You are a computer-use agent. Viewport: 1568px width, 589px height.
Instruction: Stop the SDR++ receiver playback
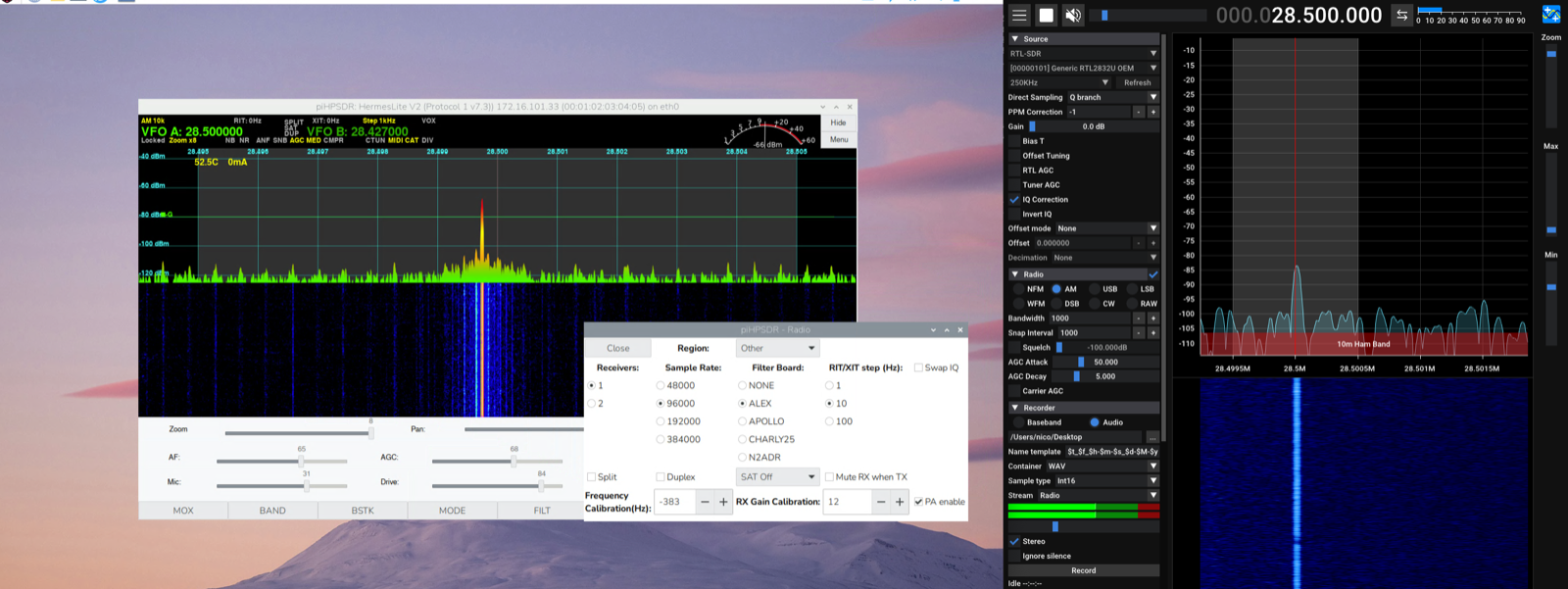[x=1047, y=15]
